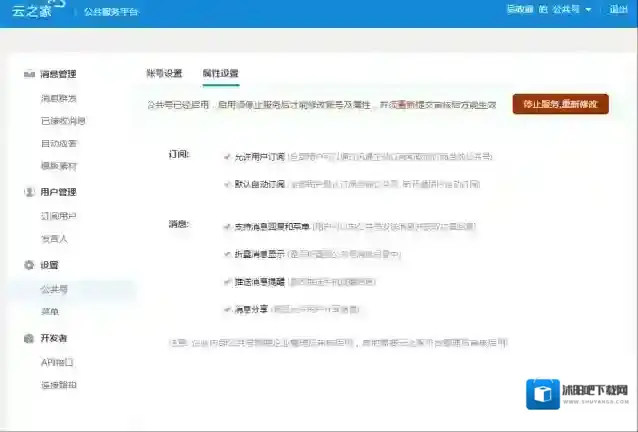Click the 退出 logout link
638x432 pixels.
pos(618,9)
